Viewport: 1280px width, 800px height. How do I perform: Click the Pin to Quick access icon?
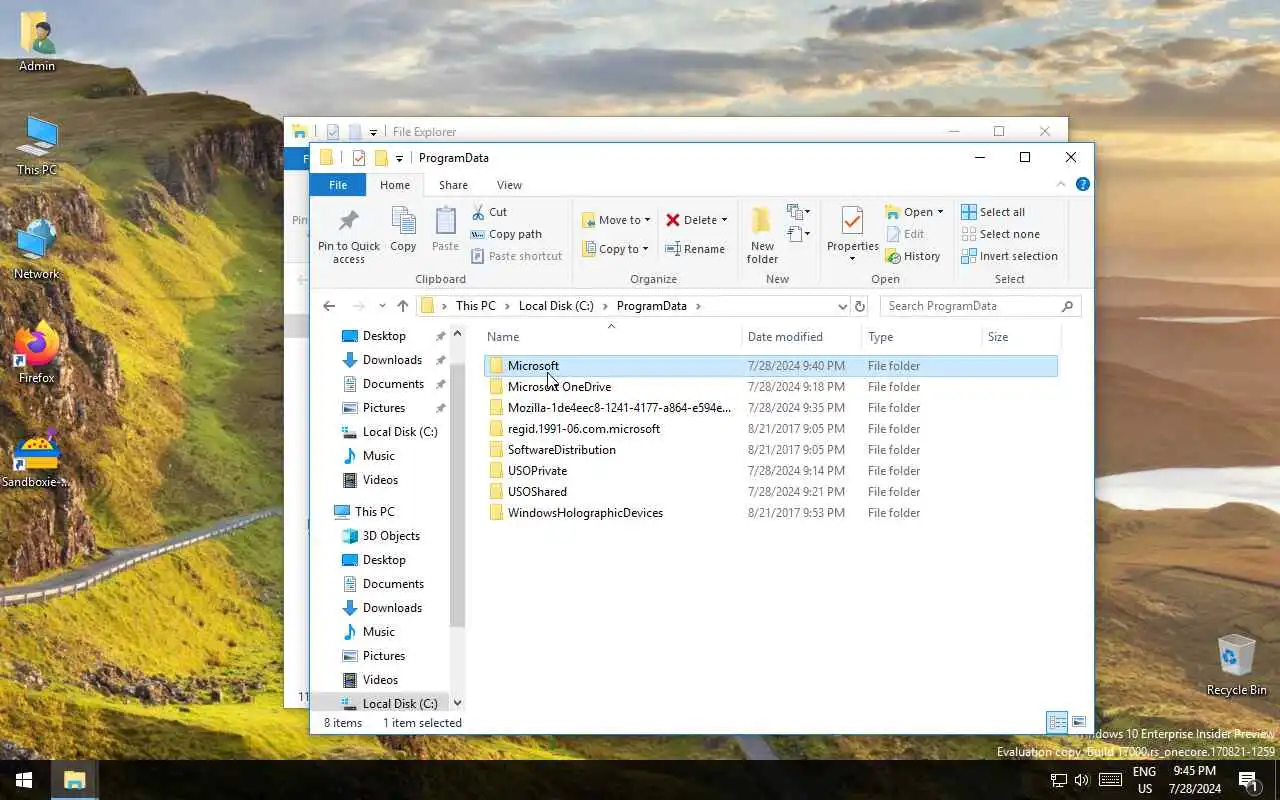(348, 221)
